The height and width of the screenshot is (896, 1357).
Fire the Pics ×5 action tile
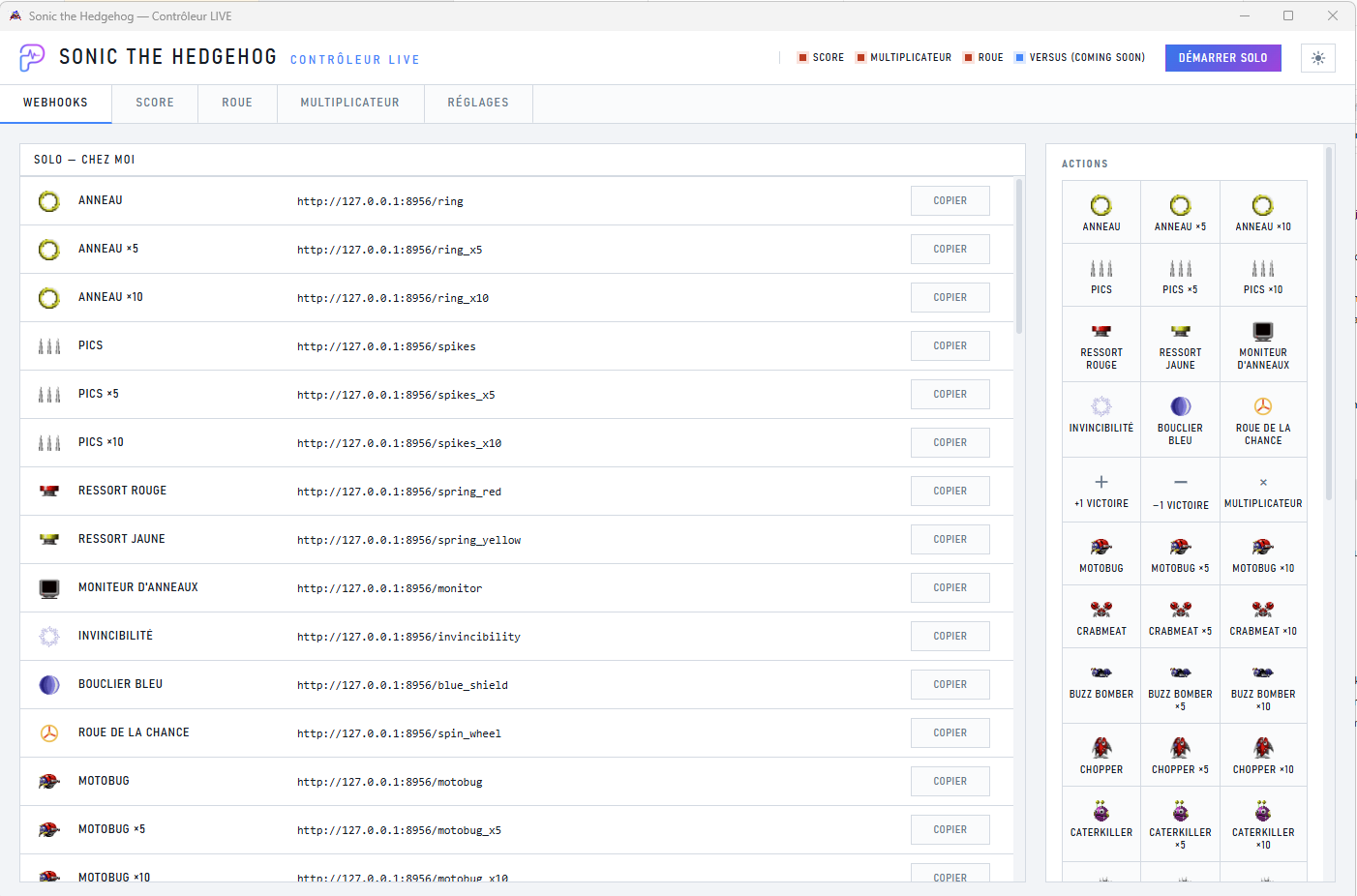tap(1180, 275)
